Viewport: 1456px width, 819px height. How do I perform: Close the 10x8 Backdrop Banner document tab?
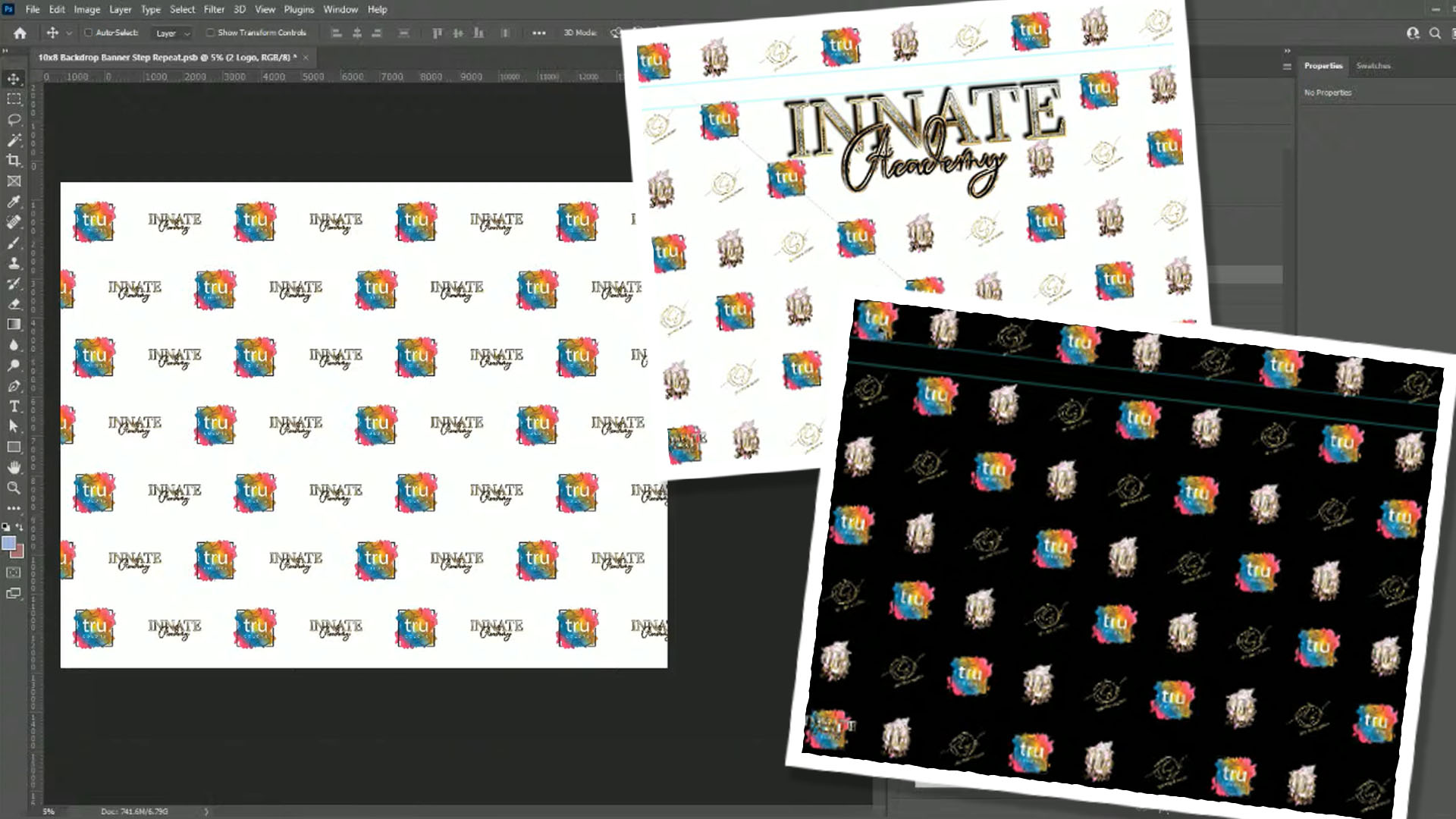tap(306, 58)
